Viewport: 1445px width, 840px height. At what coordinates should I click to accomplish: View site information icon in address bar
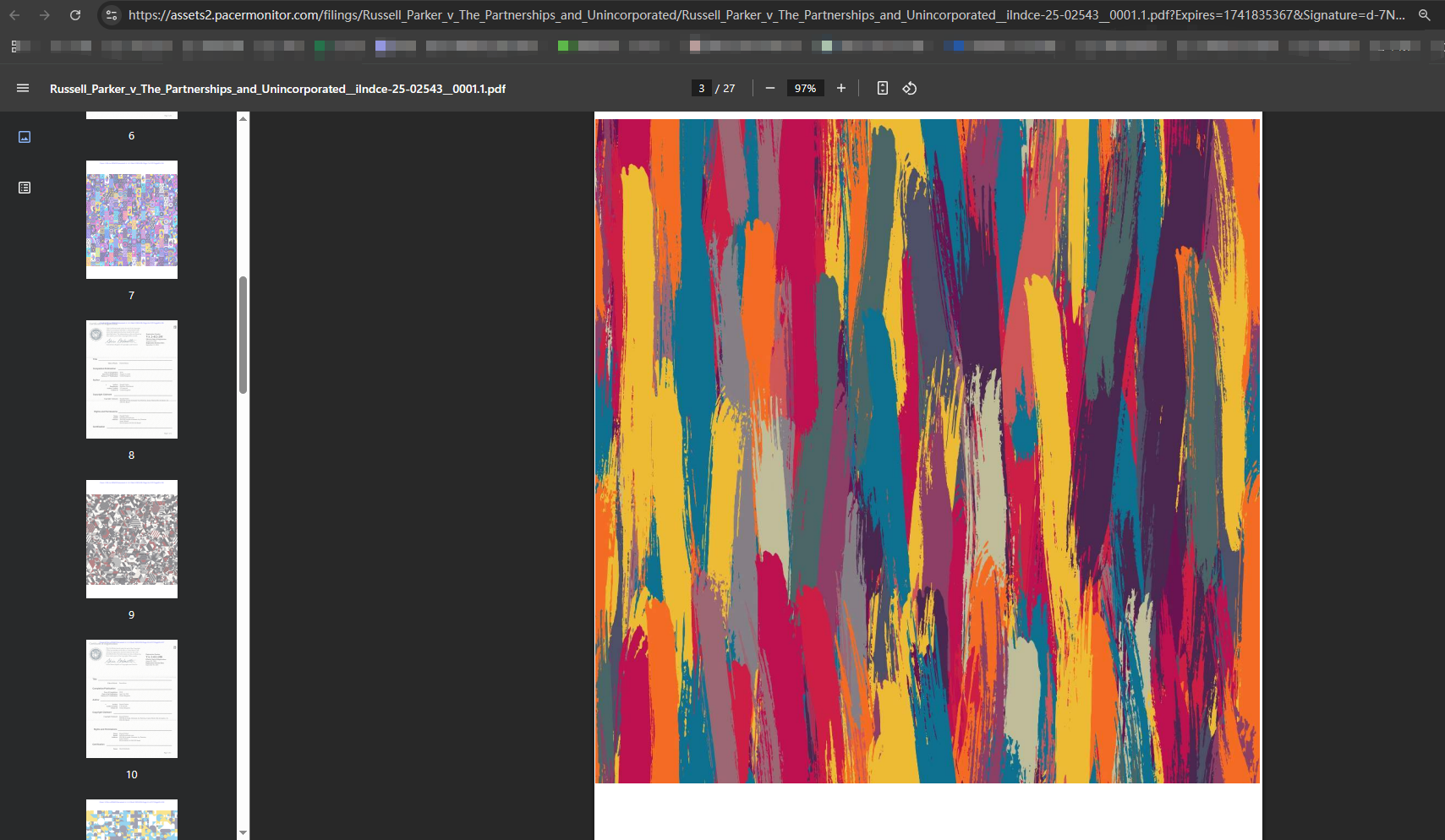coord(112,15)
